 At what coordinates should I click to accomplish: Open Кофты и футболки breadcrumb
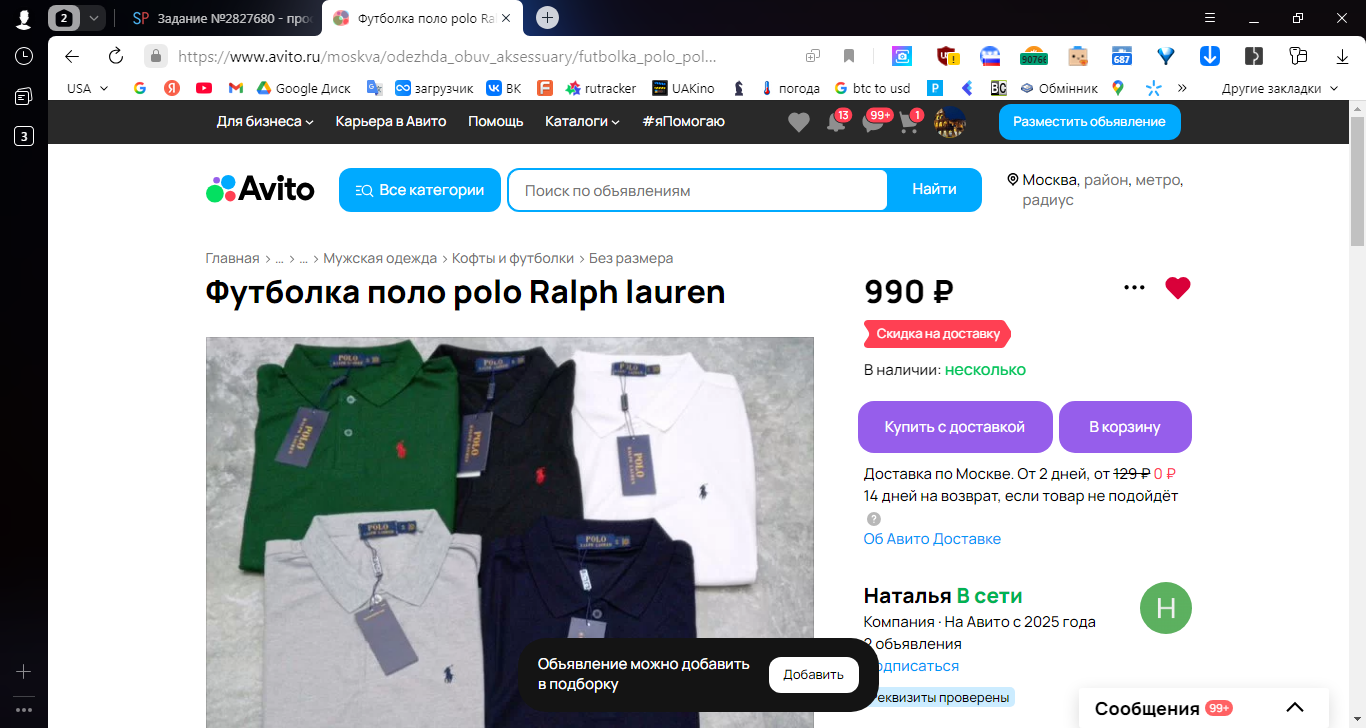(513, 258)
